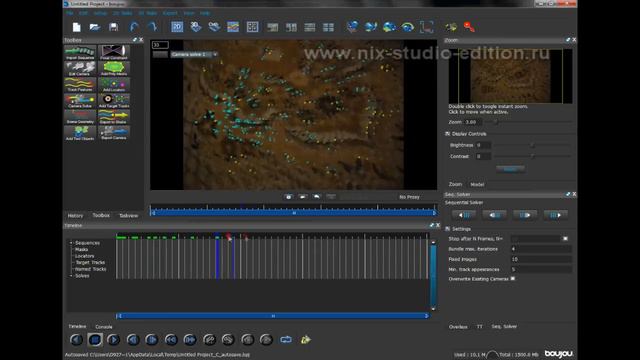640x360 pixels.
Task: Click the Reset button under Contrast
Action: tap(510, 169)
